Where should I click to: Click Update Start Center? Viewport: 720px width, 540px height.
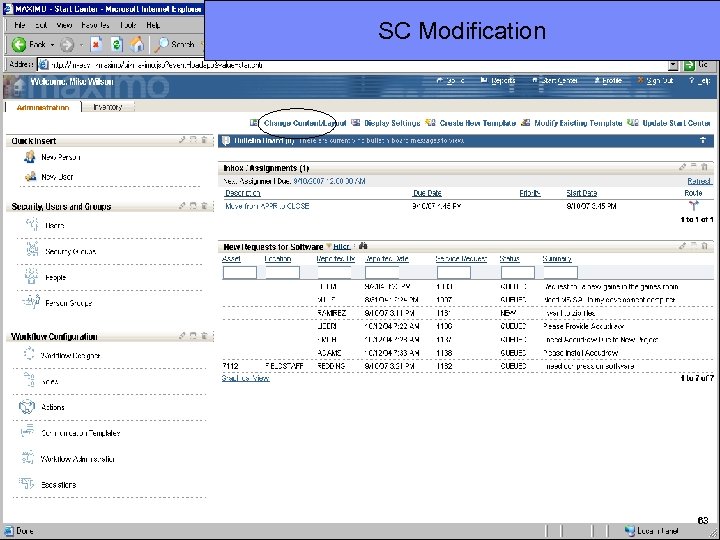tap(676, 123)
